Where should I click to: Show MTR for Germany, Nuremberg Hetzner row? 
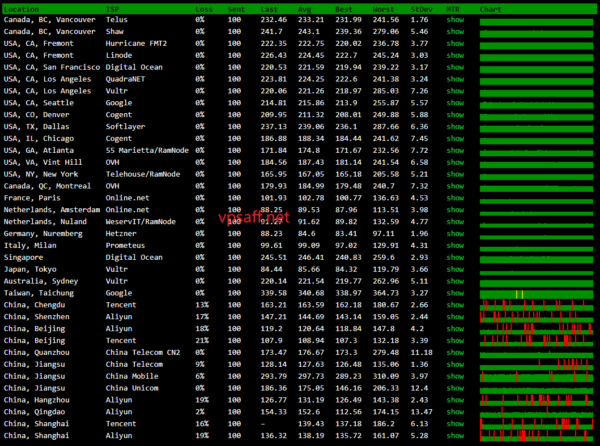pyautogui.click(x=455, y=233)
